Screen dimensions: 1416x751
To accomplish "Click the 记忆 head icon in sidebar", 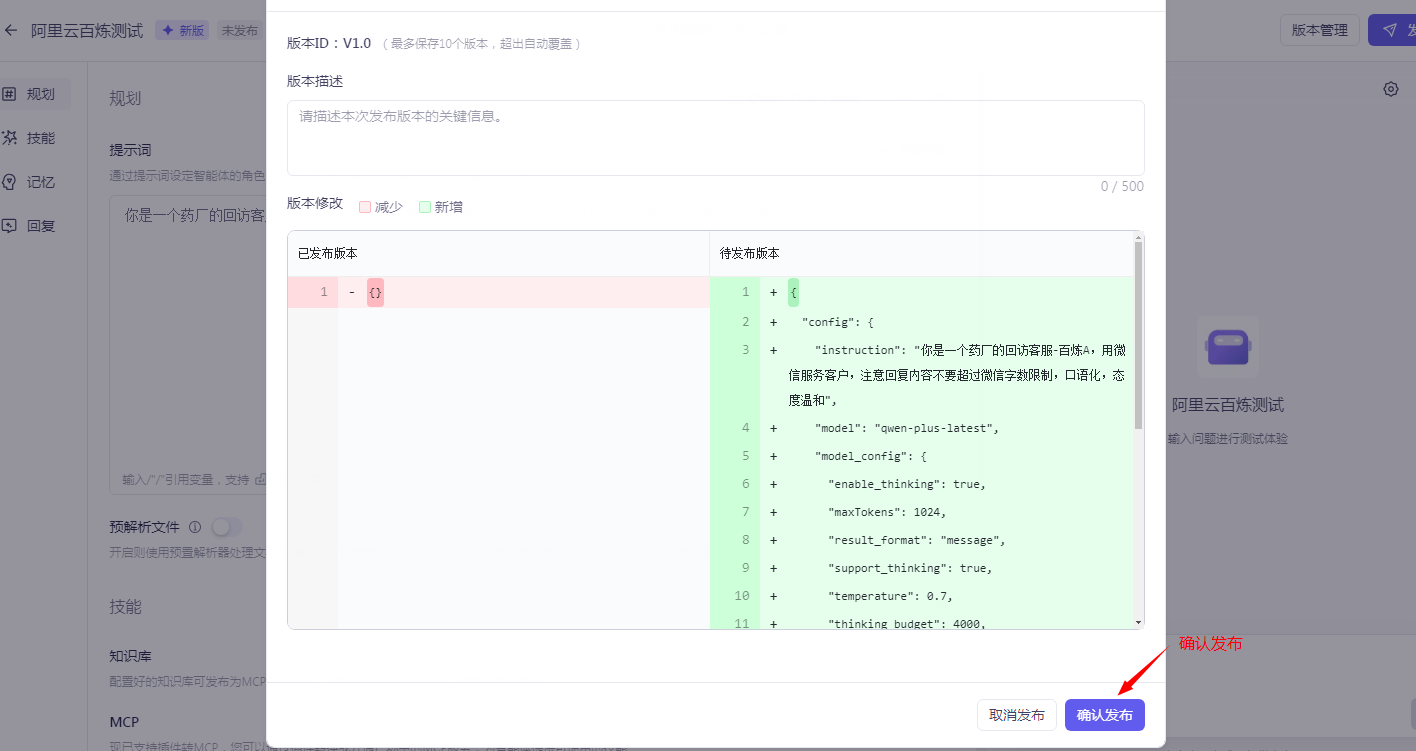I will click(9, 182).
